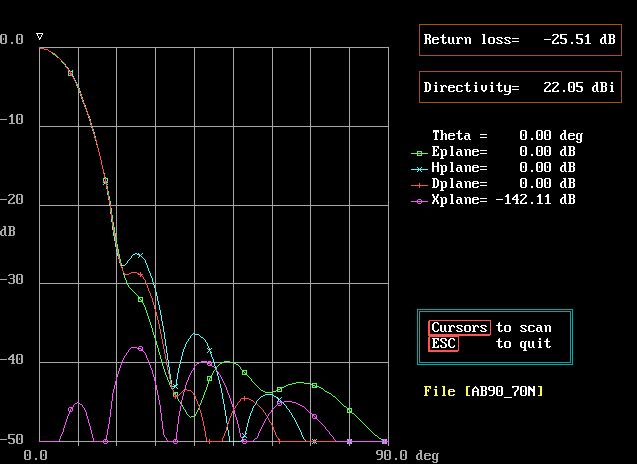The height and width of the screenshot is (464, 637).
Task: Click the -50 y-axis label
Action: pos(12,440)
